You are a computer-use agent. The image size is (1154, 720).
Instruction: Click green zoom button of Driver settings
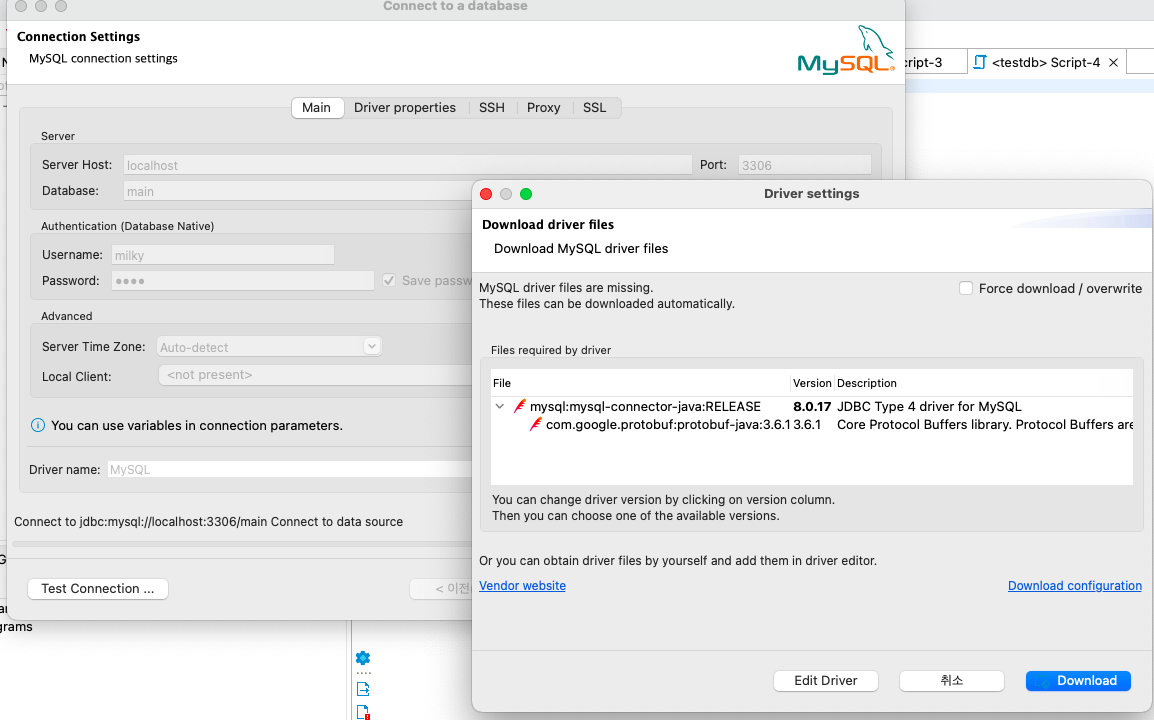click(525, 194)
